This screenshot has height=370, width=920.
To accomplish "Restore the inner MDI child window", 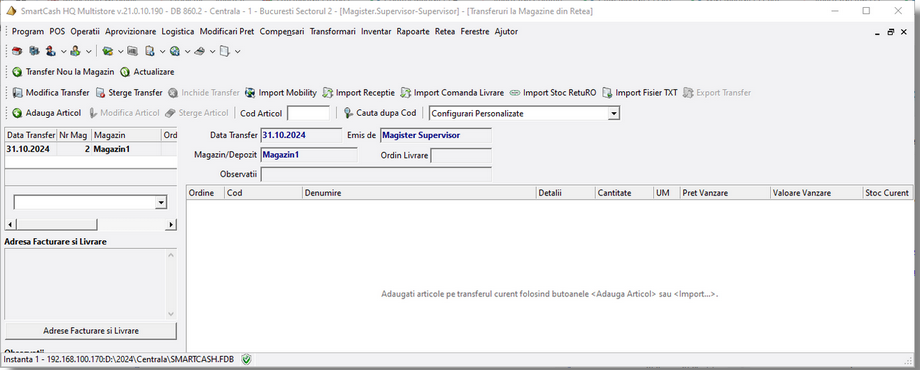I will 891,32.
